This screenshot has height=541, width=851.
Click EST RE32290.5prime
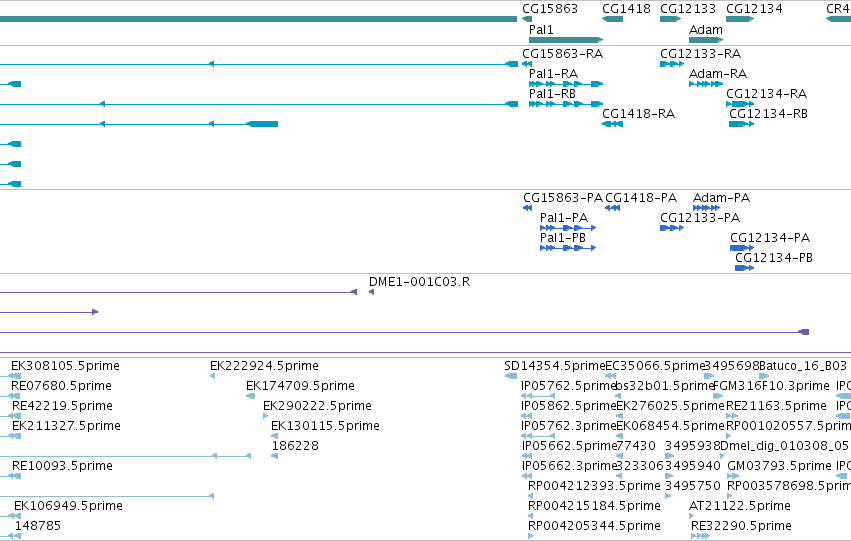click(x=741, y=526)
